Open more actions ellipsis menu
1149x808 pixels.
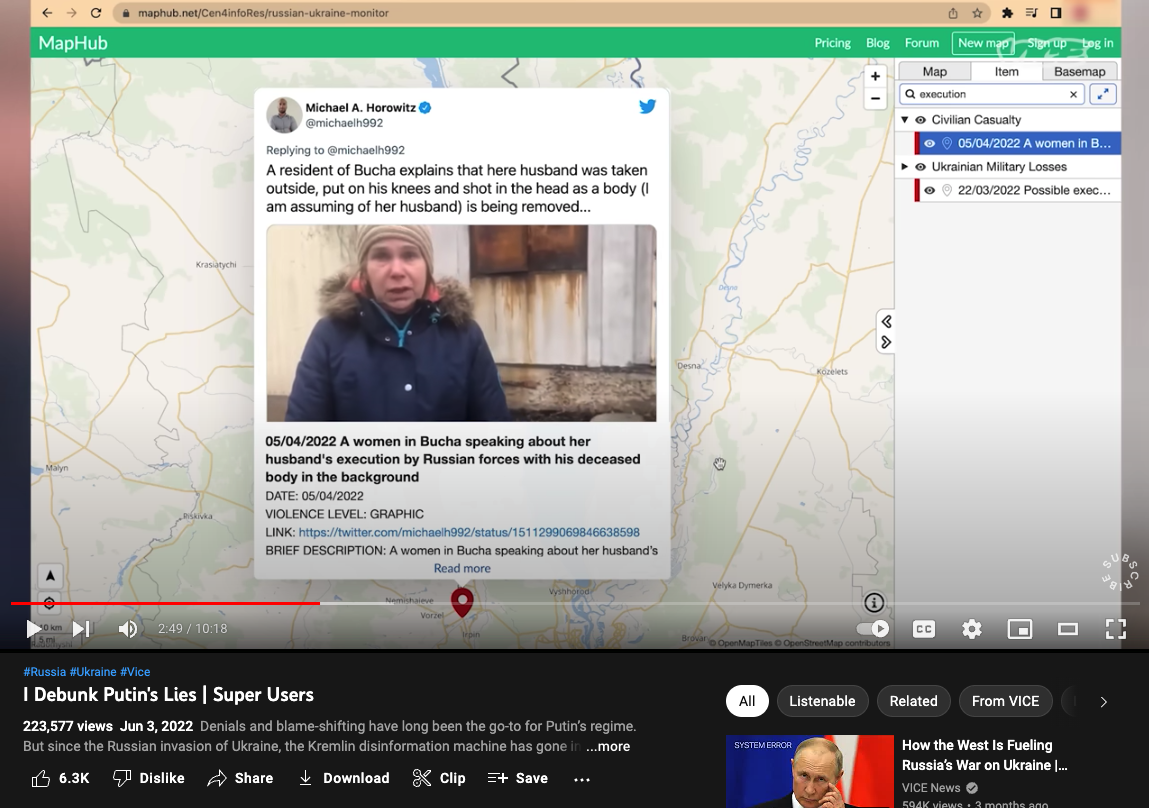[582, 779]
